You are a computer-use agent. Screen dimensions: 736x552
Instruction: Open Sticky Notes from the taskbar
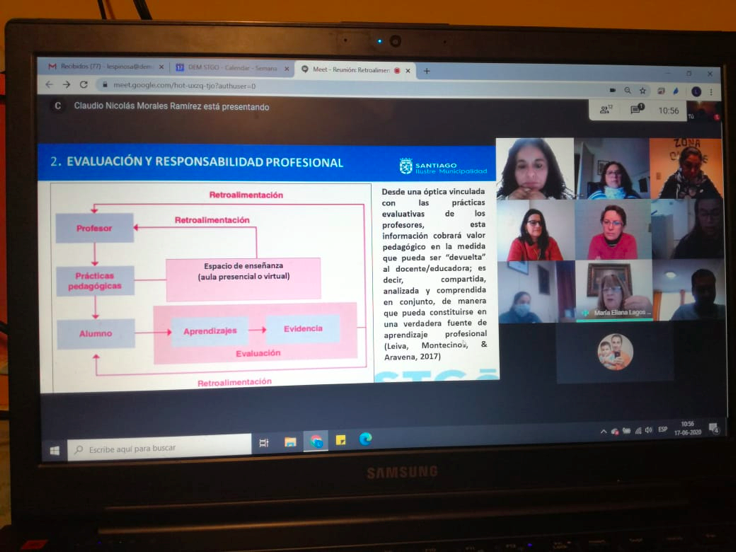[341, 440]
